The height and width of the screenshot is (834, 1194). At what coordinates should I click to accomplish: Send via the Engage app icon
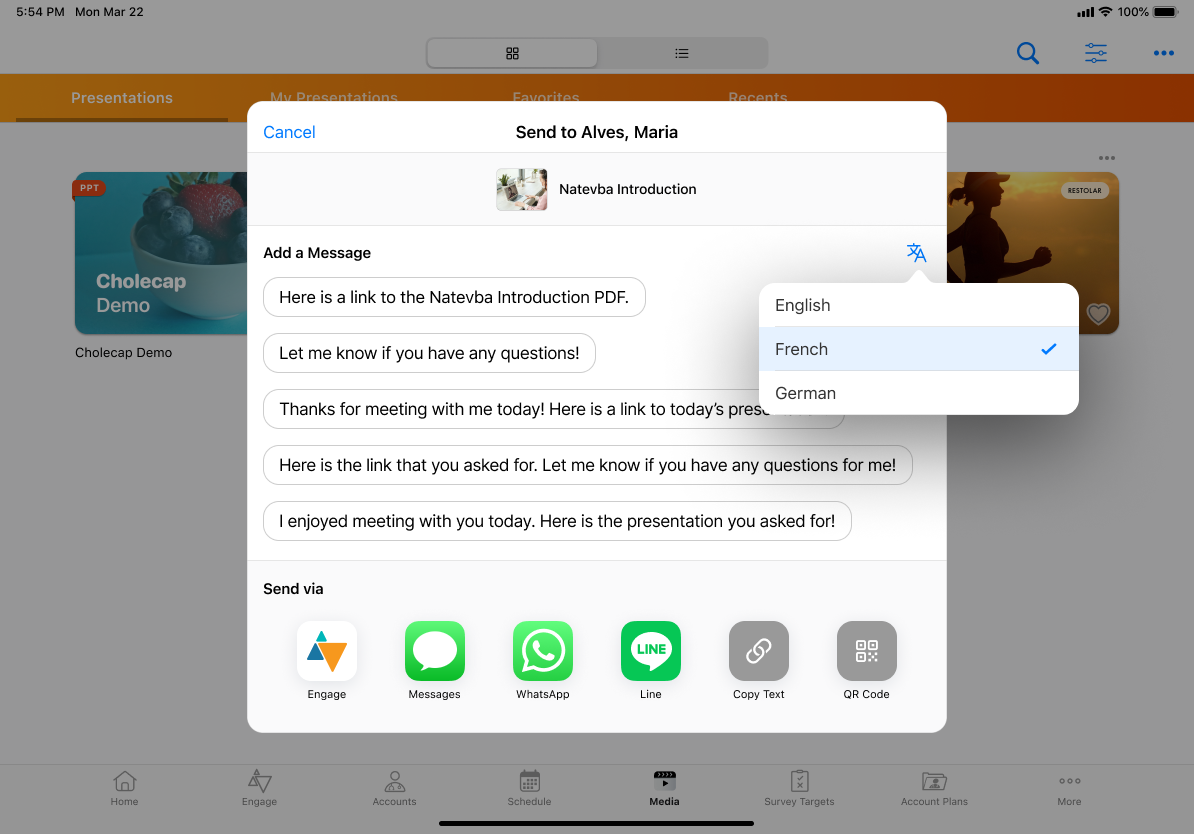click(x=327, y=651)
